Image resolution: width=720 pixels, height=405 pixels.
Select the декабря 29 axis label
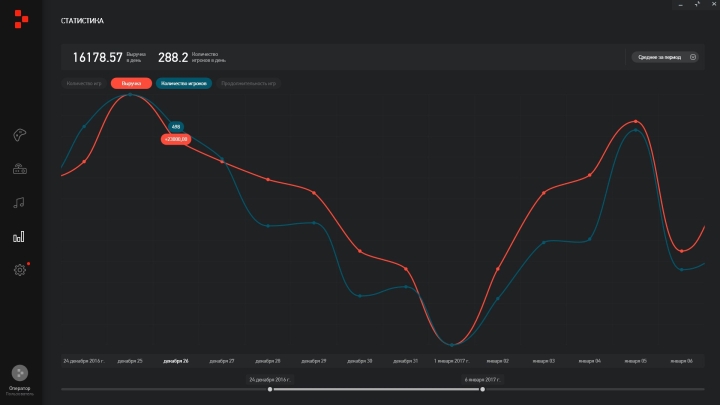(314, 361)
